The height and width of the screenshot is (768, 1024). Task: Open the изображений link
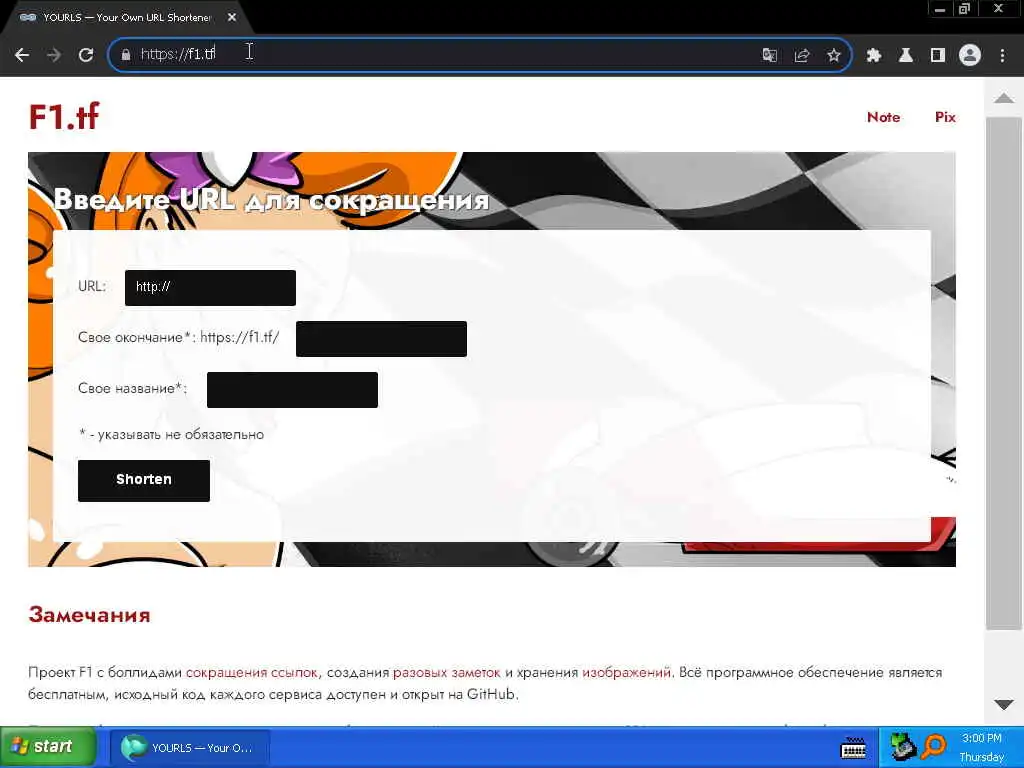(x=626, y=673)
